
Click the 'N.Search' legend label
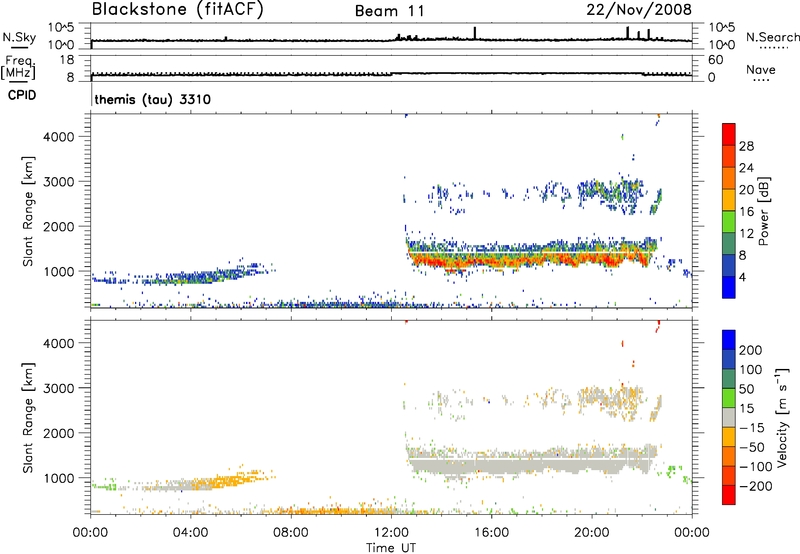click(773, 37)
